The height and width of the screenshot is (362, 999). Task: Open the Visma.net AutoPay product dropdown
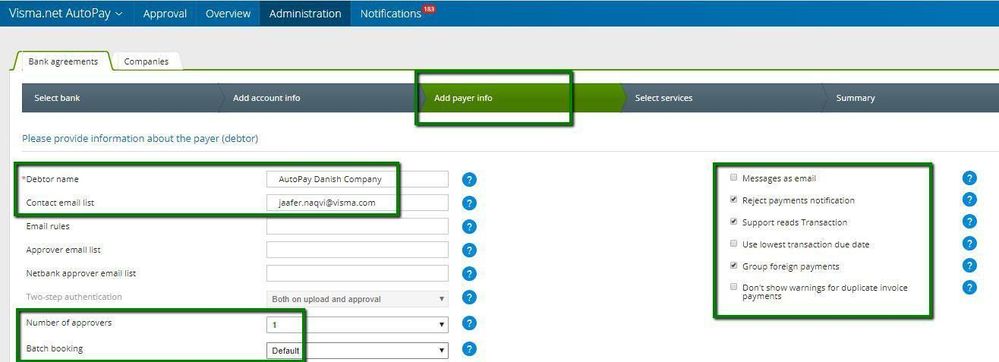tap(66, 13)
